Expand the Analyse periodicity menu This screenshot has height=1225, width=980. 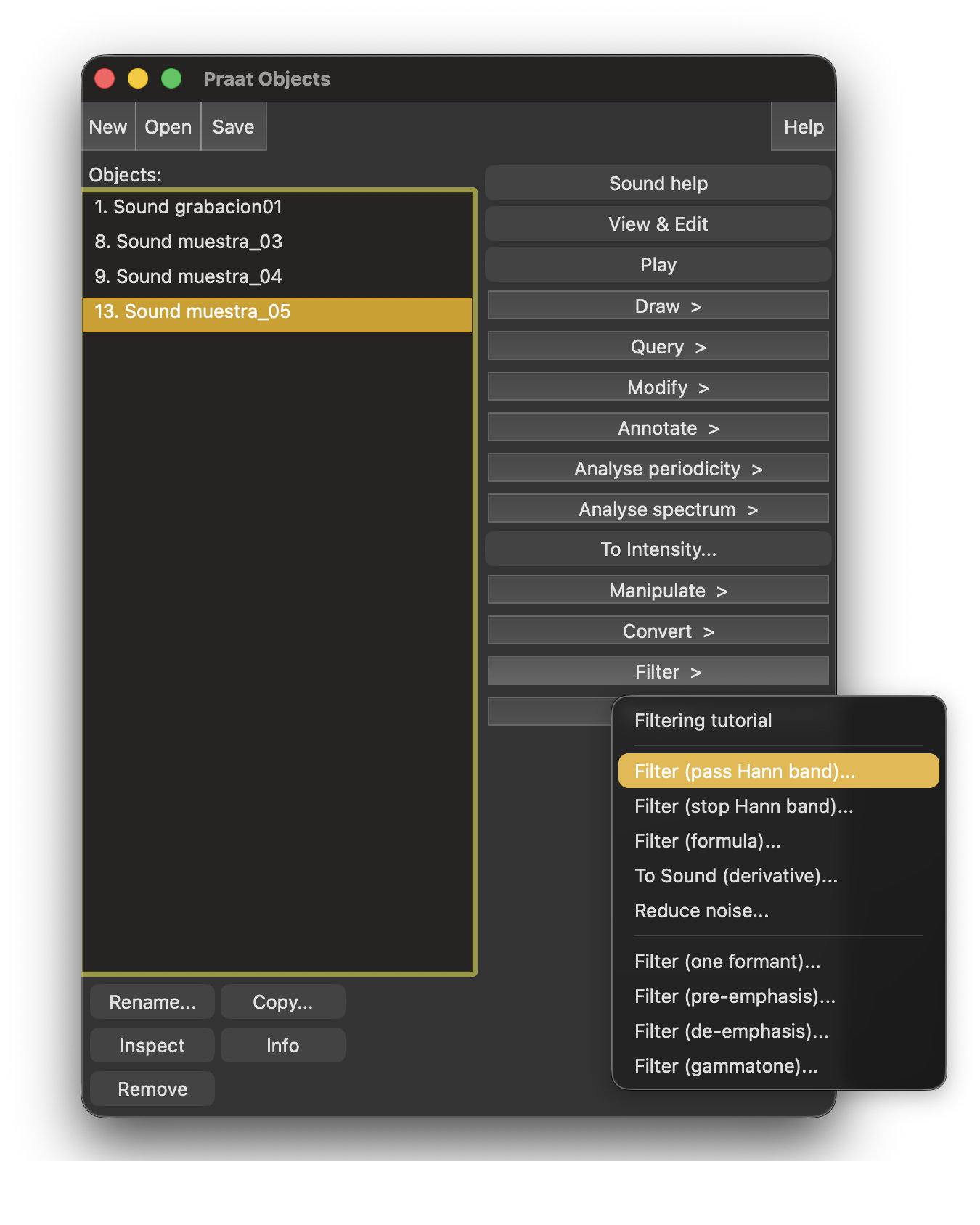pos(658,468)
